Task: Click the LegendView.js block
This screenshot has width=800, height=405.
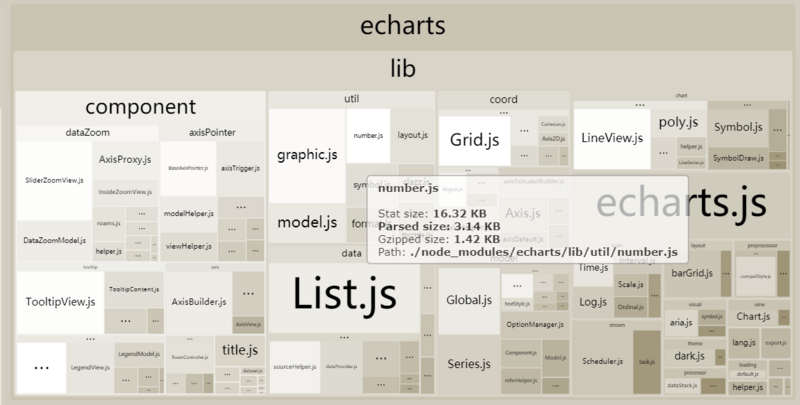Action: pyautogui.click(x=90, y=367)
